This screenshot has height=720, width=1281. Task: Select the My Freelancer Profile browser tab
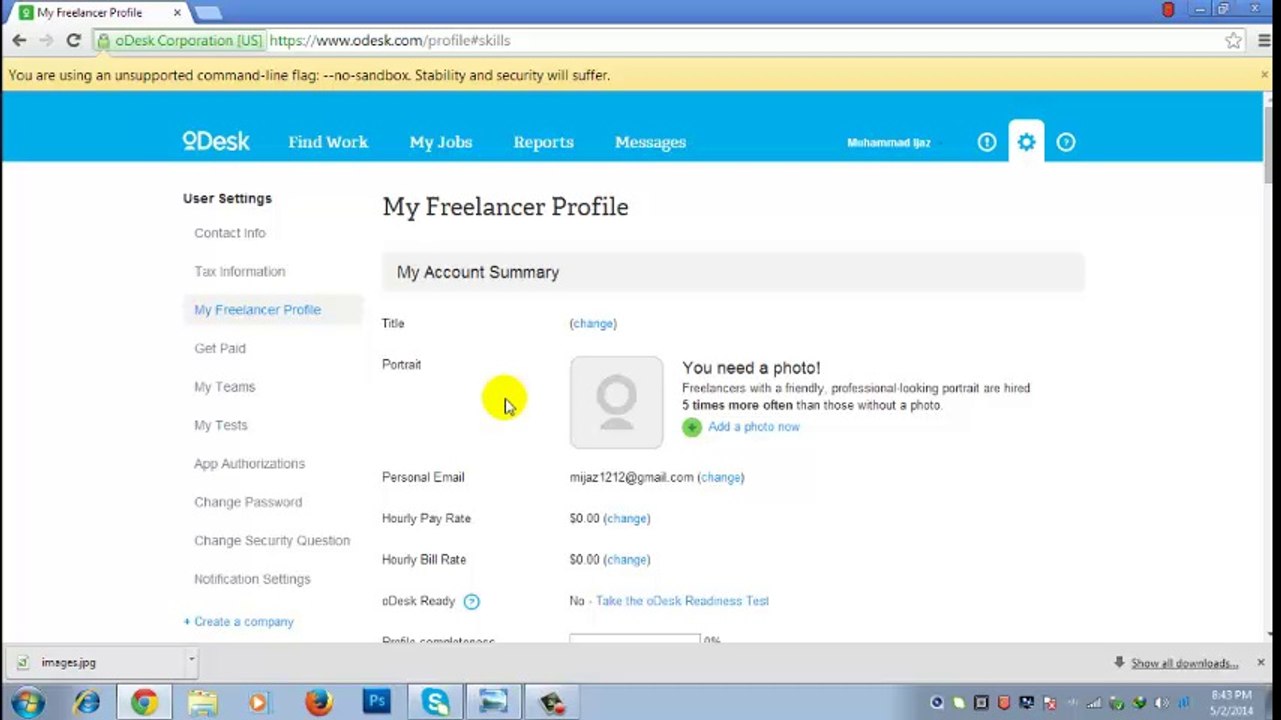click(98, 13)
